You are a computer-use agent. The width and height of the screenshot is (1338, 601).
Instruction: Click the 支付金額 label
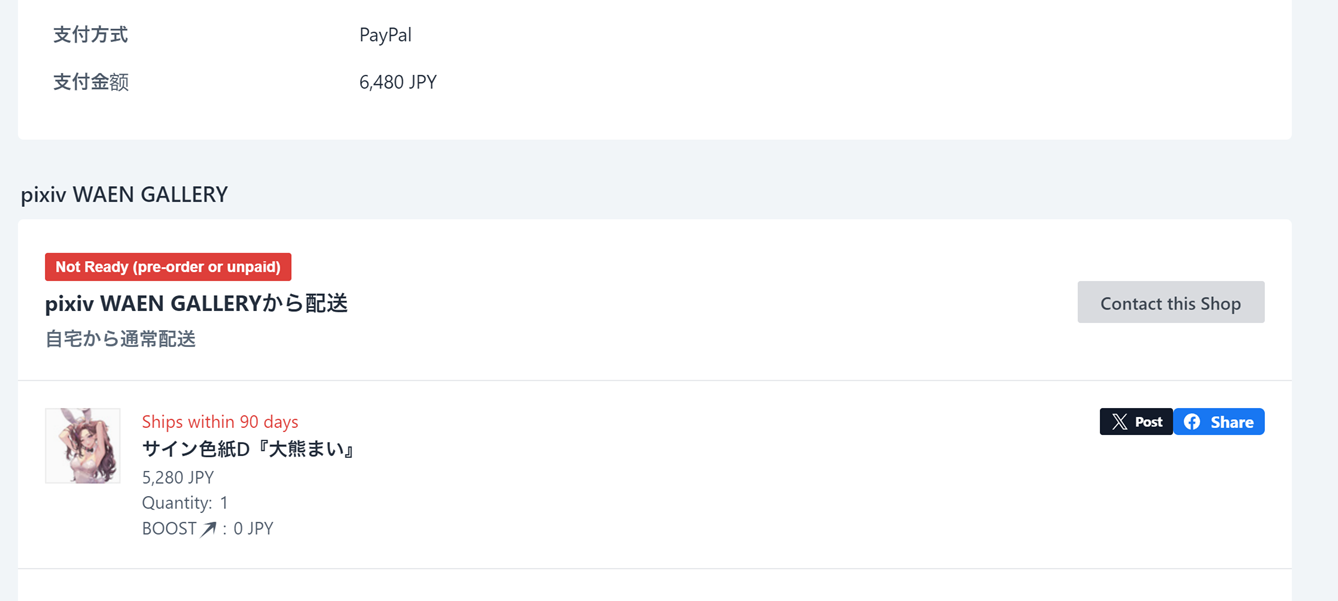tap(90, 82)
